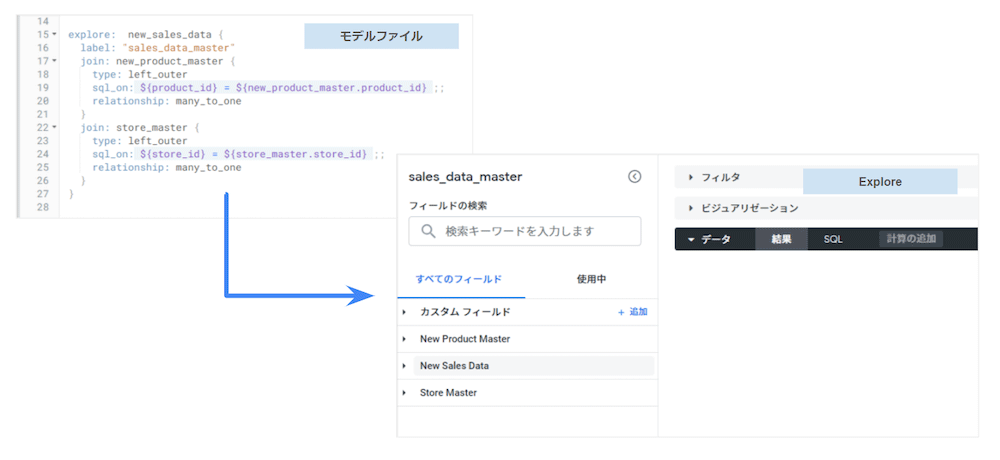
Task: Click the ${store_master.store_id} sql_on expression
Action: click(x=296, y=154)
